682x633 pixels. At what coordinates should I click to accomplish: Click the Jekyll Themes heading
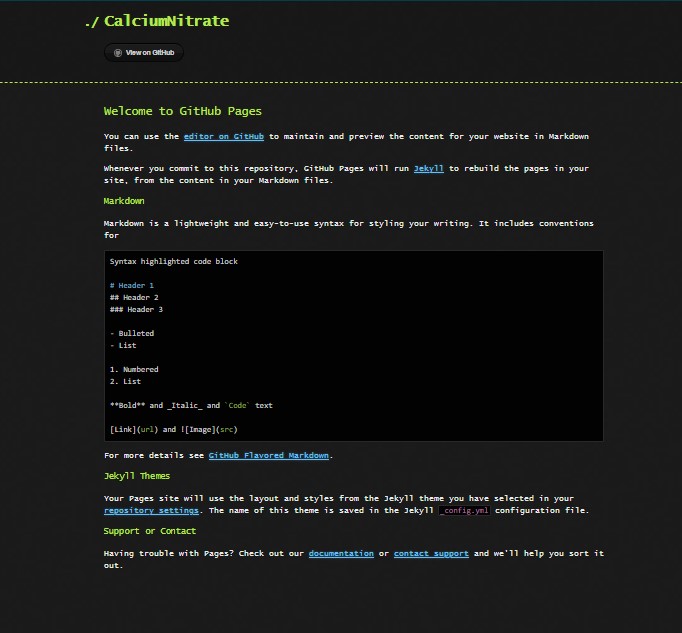click(x=137, y=476)
